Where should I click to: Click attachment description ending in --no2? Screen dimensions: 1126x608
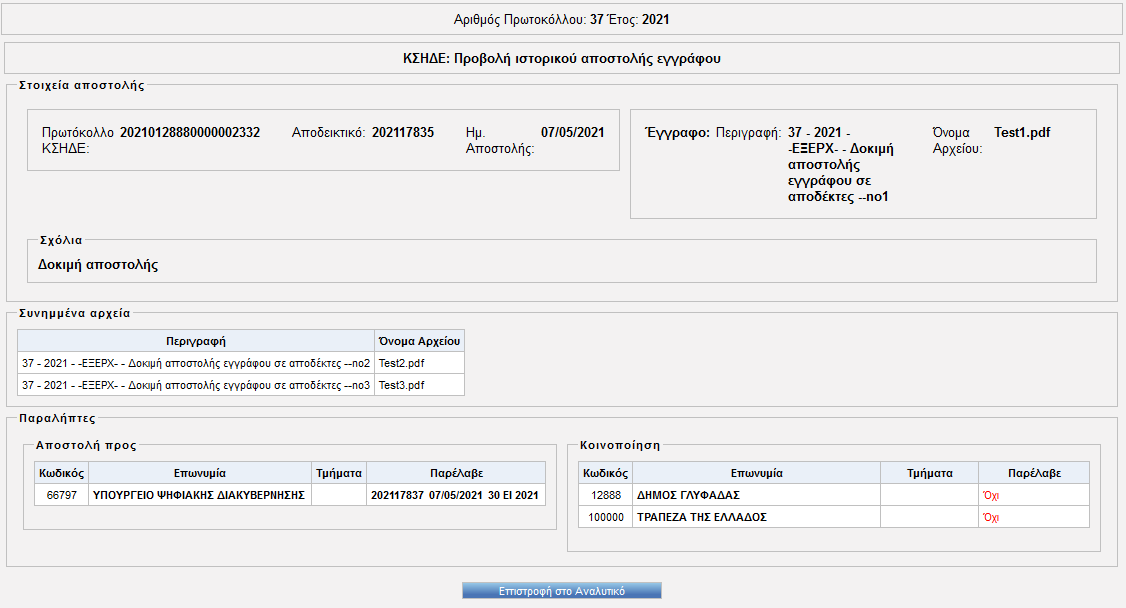(x=196, y=363)
